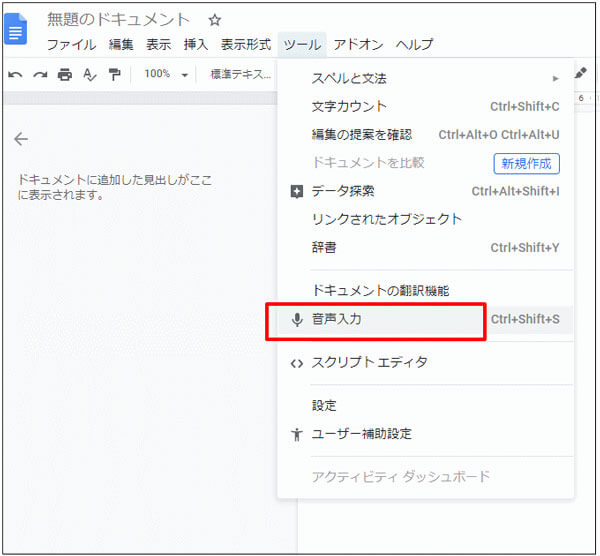The width and height of the screenshot is (600, 556).
Task: Expand the スペルと文法 submenu arrow
Action: tap(556, 78)
